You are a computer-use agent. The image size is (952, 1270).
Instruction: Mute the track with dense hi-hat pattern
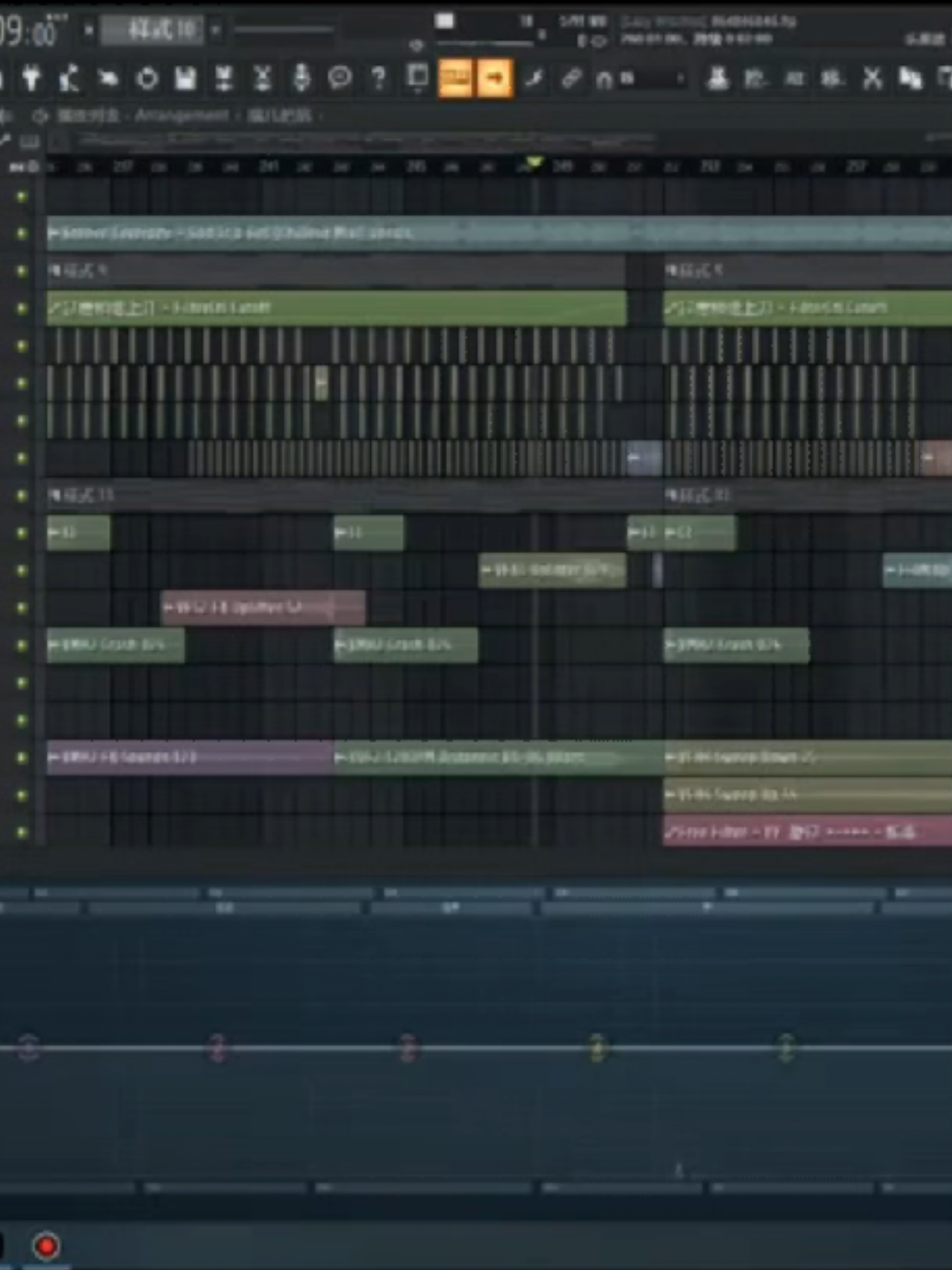point(22,458)
